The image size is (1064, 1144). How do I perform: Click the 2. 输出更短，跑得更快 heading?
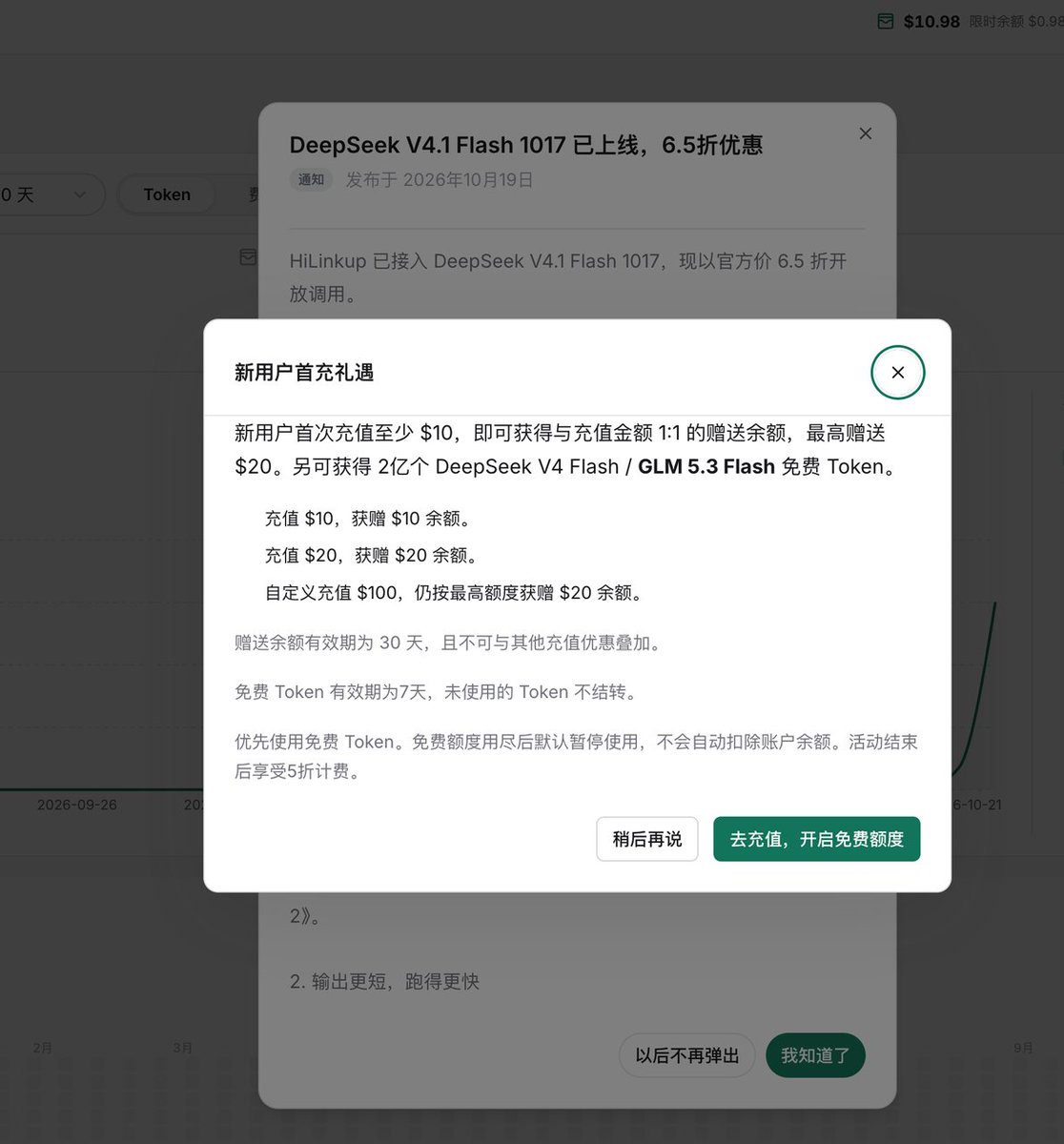coord(384,981)
